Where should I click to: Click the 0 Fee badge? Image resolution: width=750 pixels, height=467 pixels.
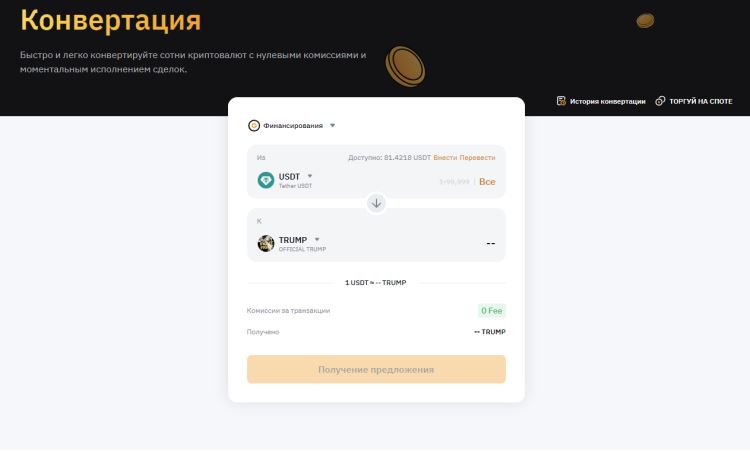pyautogui.click(x=492, y=311)
